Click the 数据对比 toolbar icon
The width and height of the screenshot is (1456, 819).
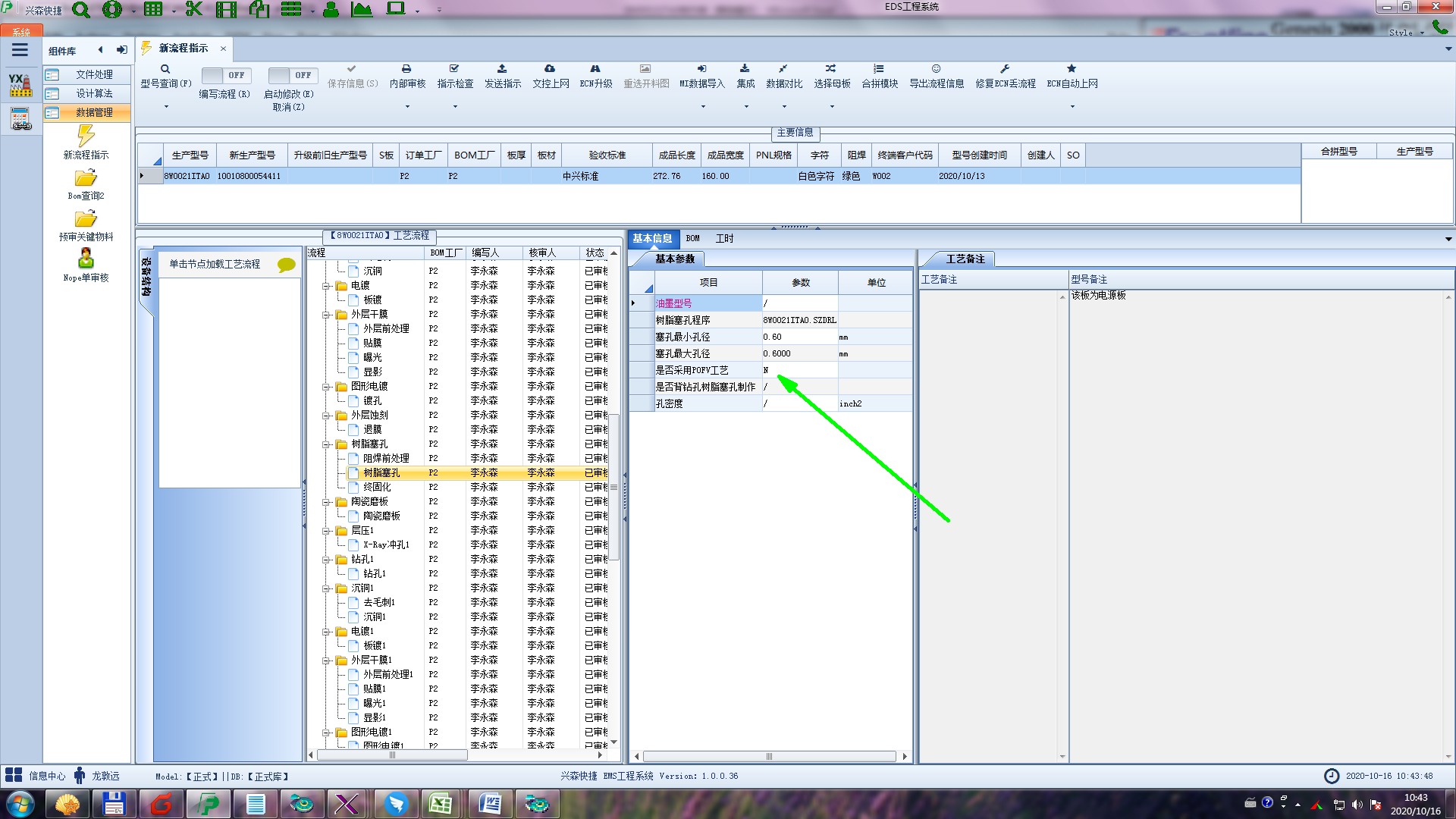(x=783, y=69)
